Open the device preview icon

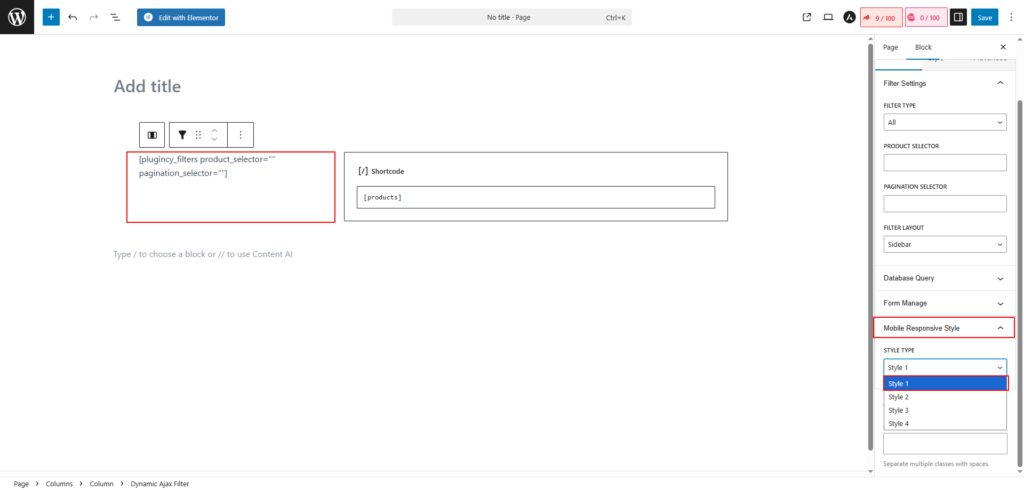(828, 17)
